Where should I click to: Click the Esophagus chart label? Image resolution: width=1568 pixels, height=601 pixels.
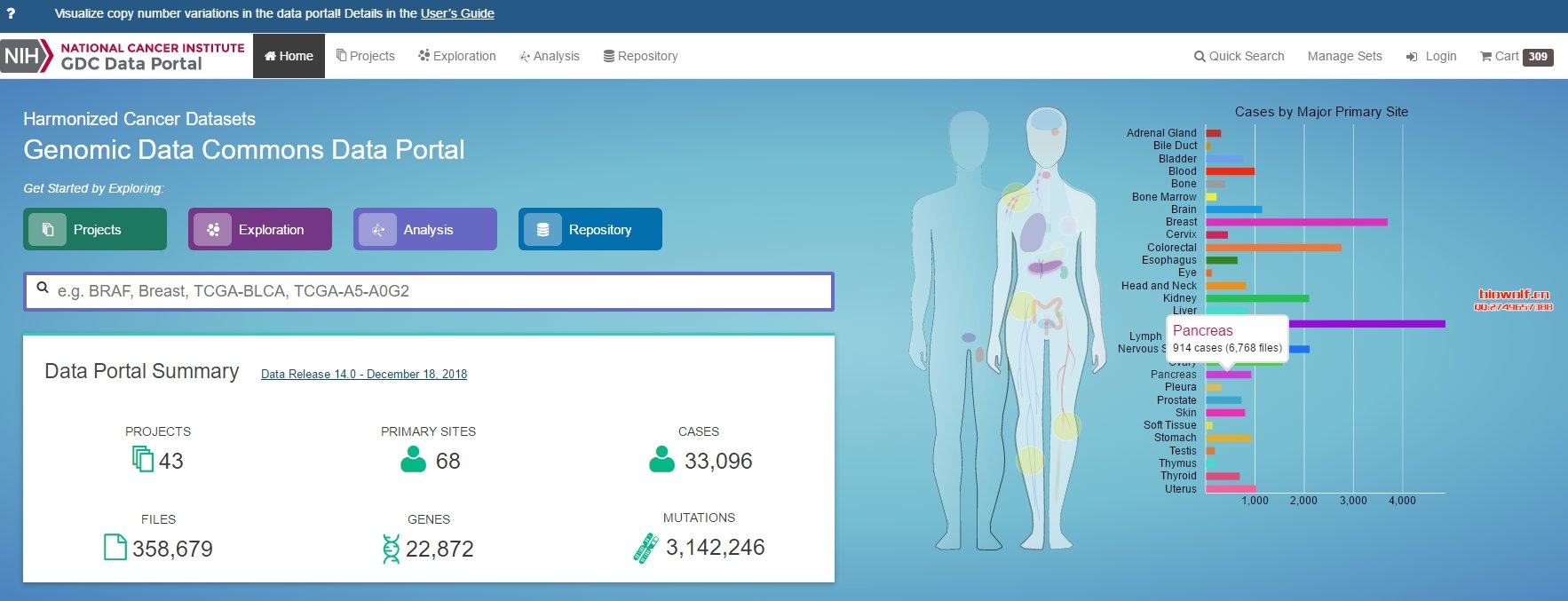pos(1169,260)
